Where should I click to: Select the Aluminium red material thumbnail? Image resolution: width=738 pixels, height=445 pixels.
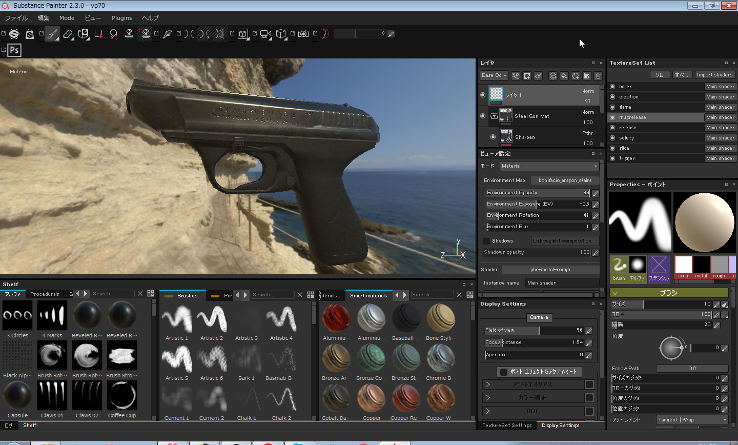[336, 317]
